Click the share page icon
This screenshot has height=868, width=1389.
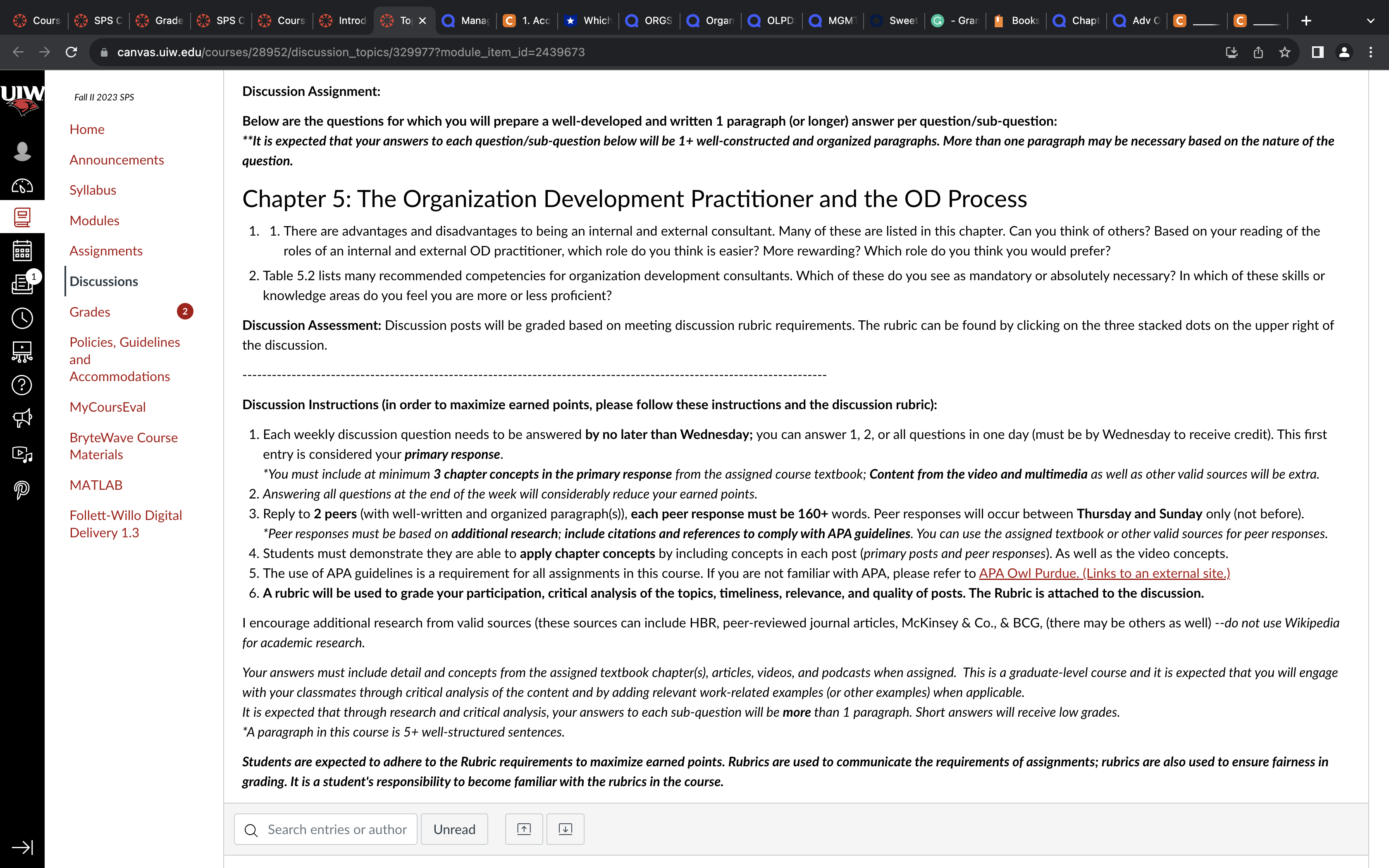click(x=1258, y=52)
